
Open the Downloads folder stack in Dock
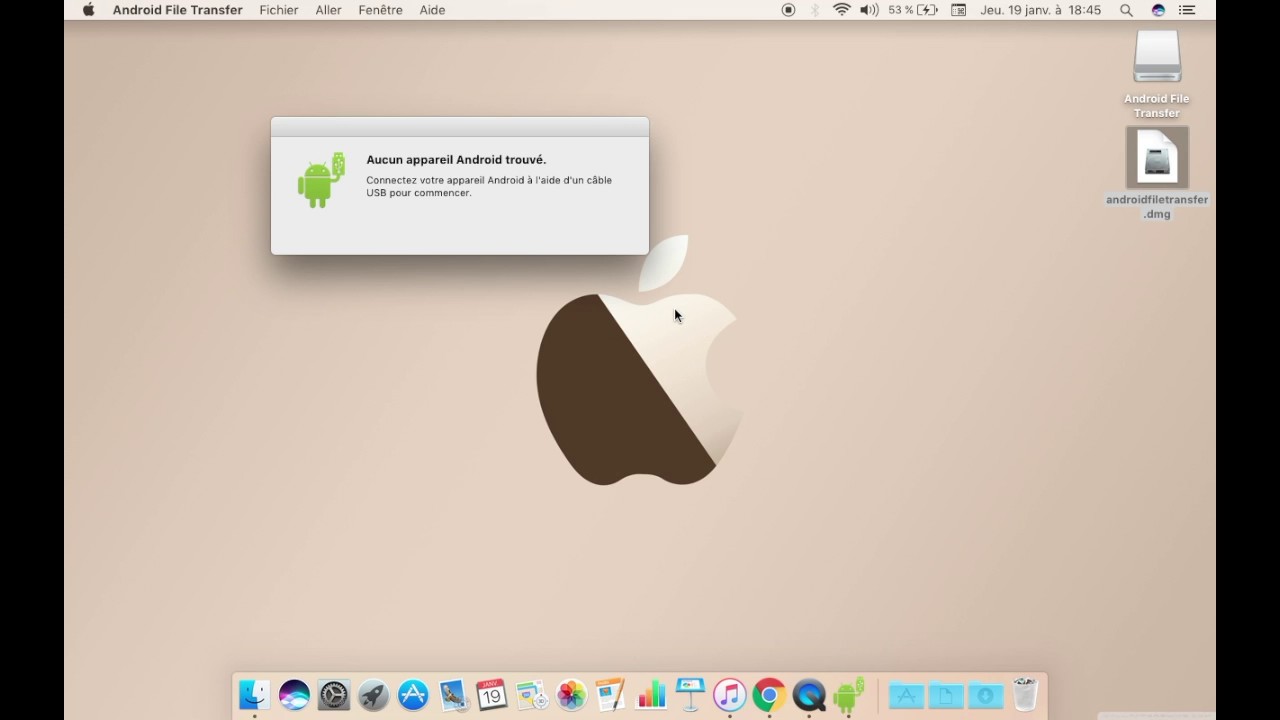click(x=985, y=694)
